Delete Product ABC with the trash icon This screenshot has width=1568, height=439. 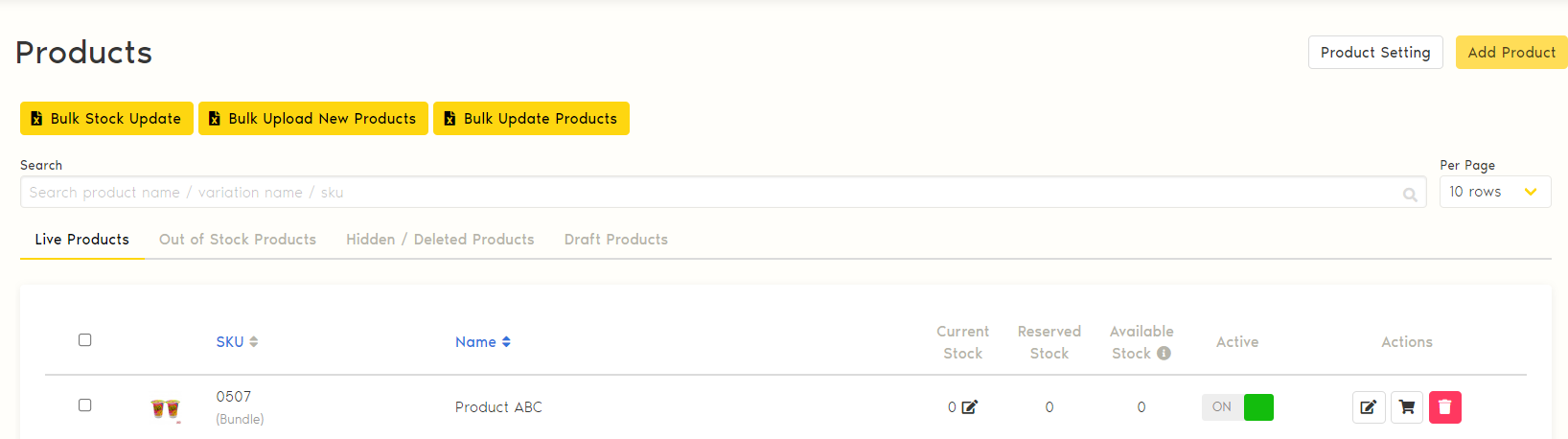1445,407
